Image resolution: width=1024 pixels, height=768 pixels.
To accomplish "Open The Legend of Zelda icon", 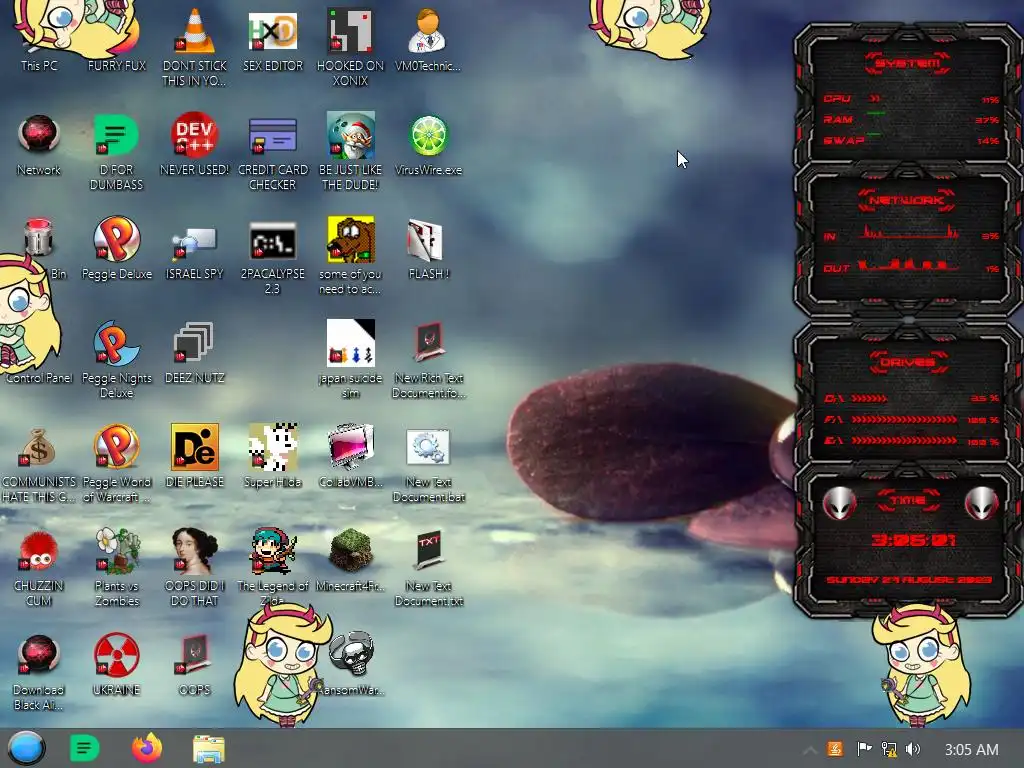I will tap(272, 567).
